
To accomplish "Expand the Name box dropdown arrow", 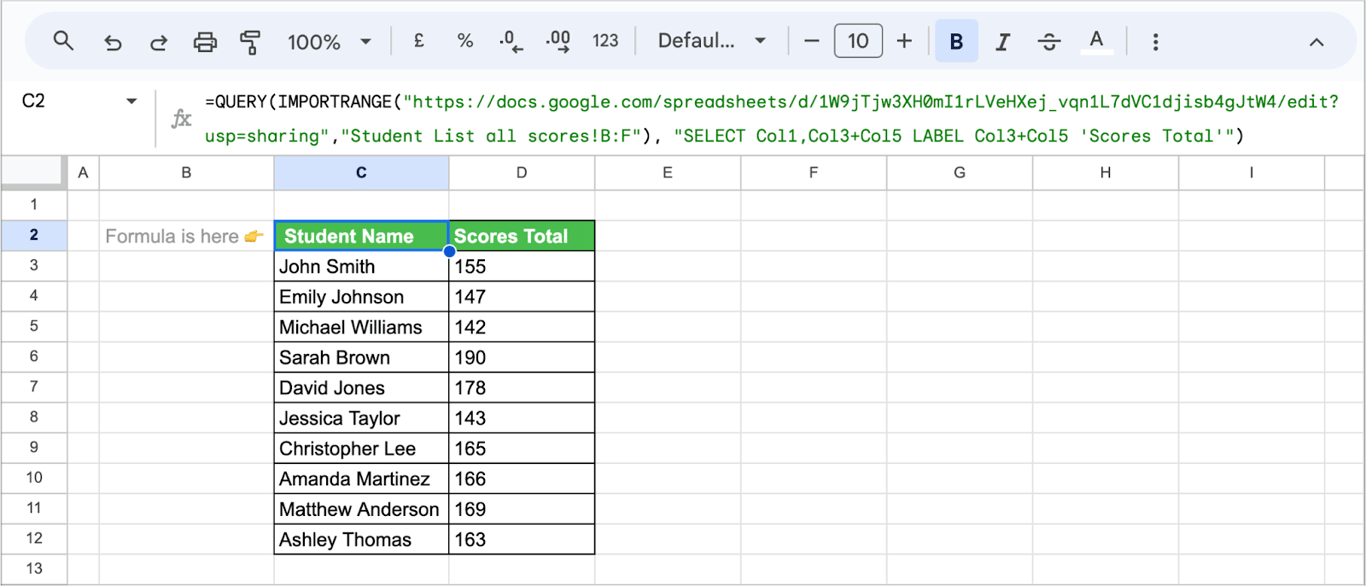I will tap(131, 101).
